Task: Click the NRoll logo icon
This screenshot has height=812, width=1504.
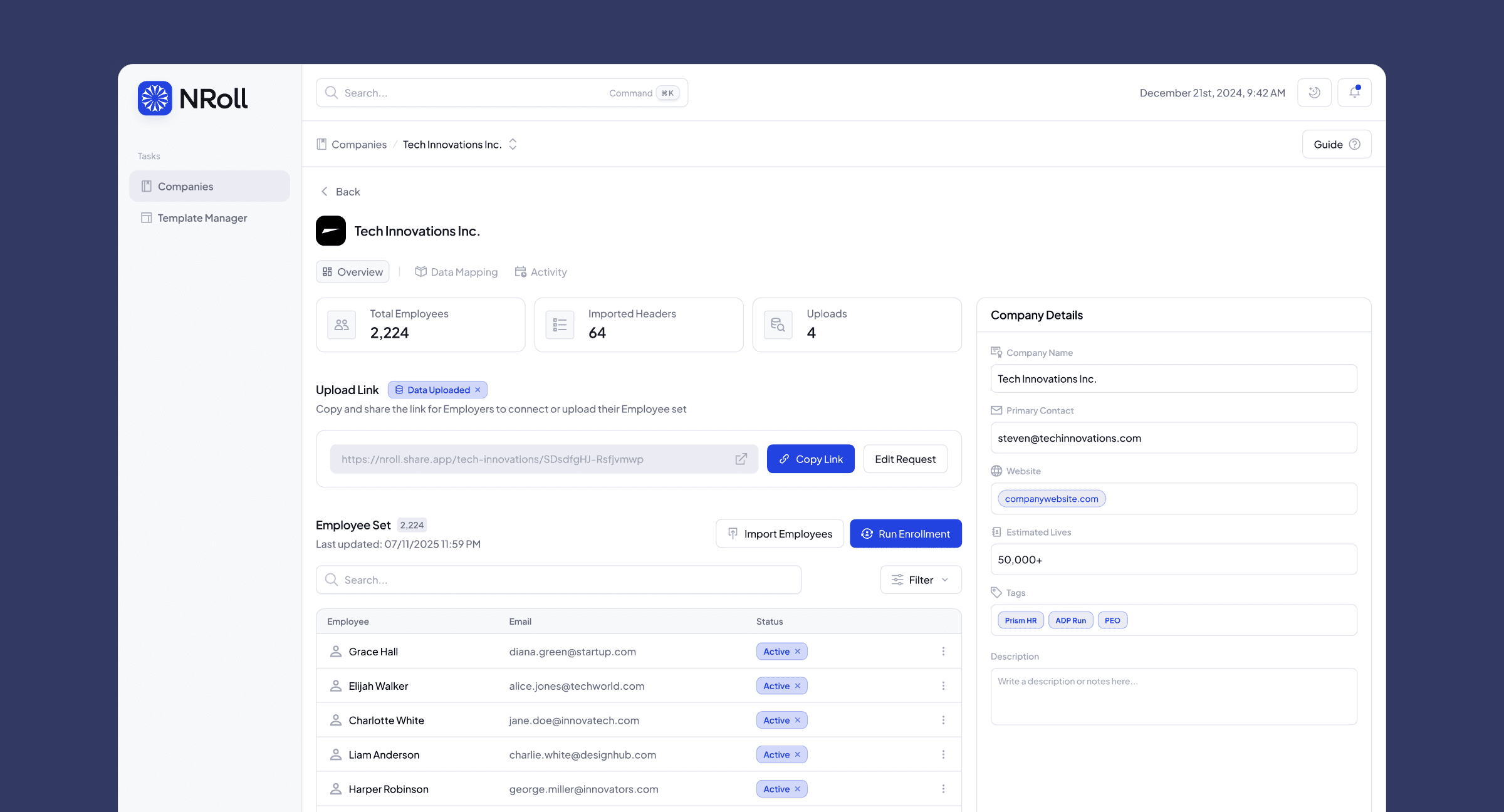Action: 155,98
